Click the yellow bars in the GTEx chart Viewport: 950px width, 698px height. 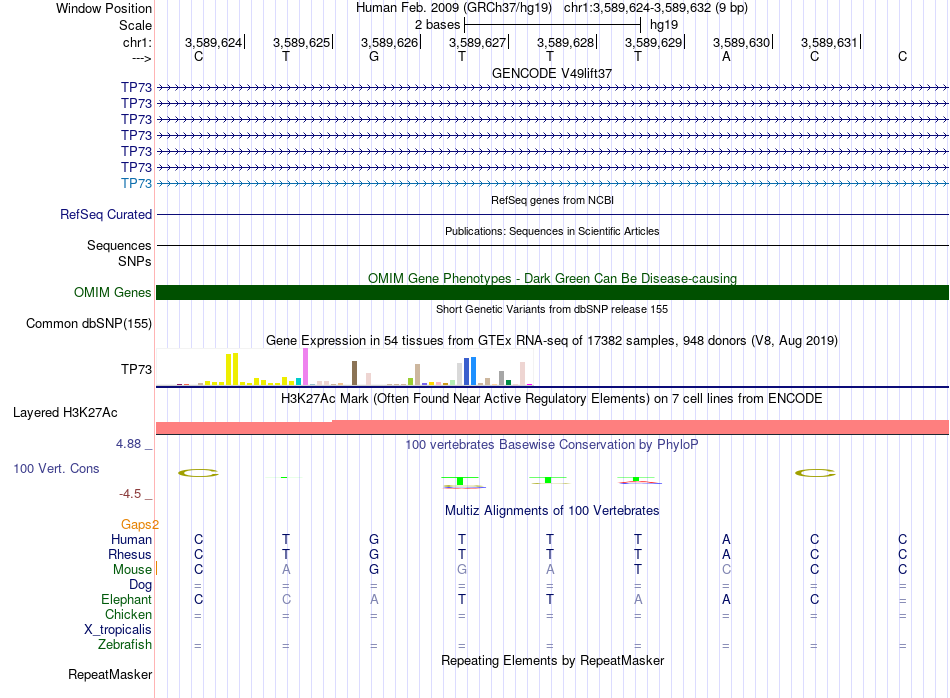tap(232, 369)
